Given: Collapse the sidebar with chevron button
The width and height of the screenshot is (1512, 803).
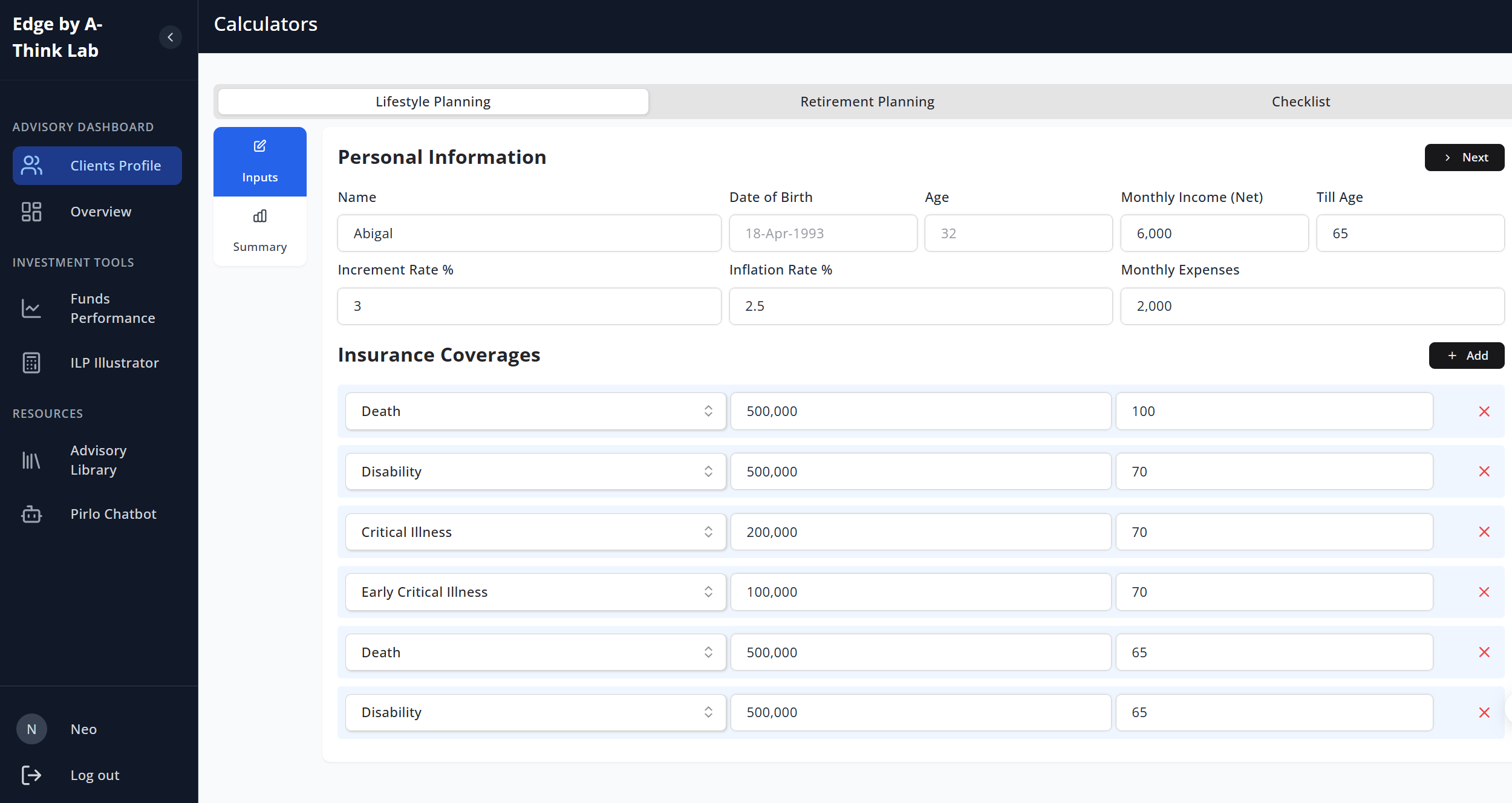Looking at the screenshot, I should coord(171,37).
